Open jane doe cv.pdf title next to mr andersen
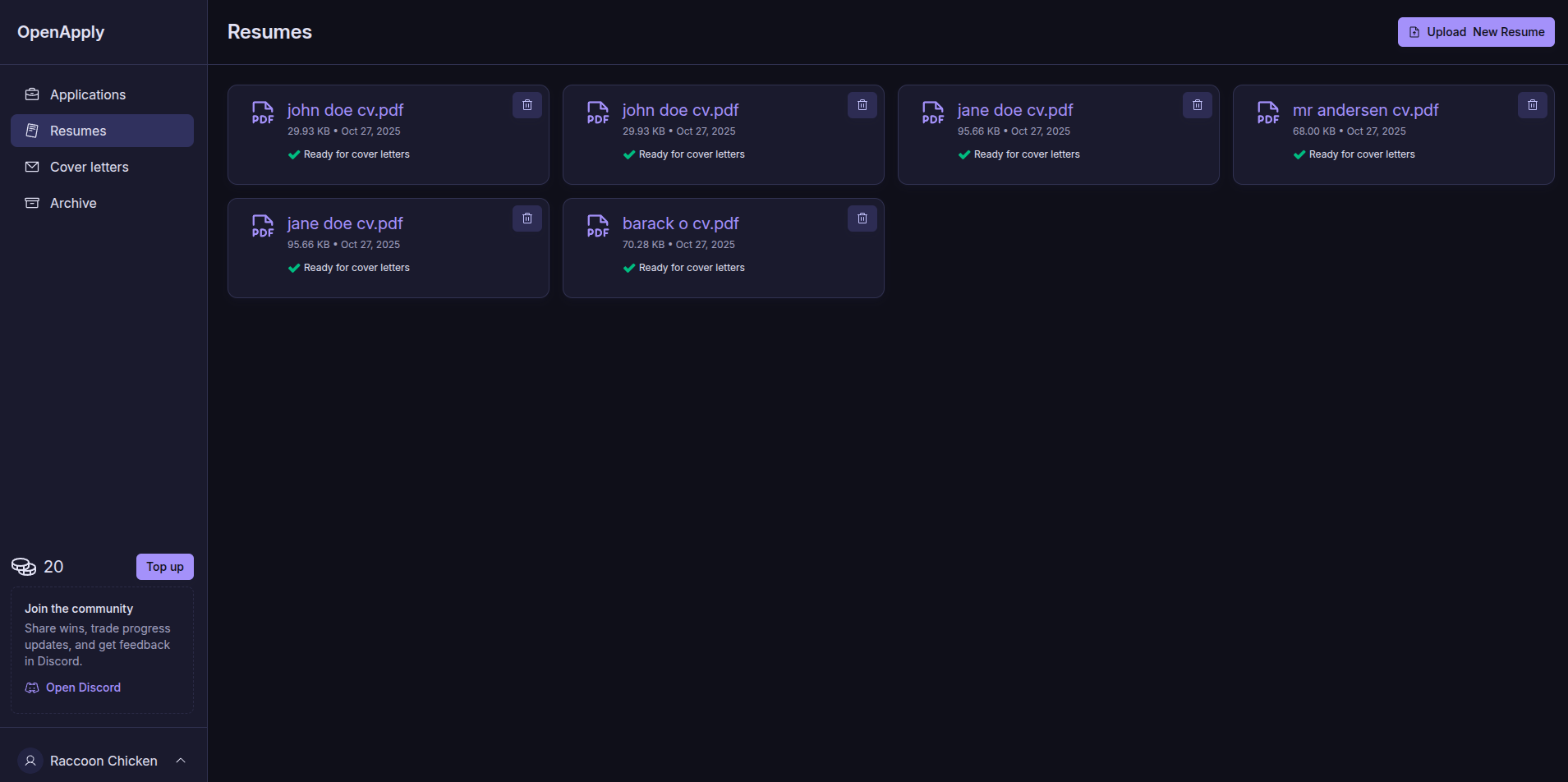 coord(1015,110)
